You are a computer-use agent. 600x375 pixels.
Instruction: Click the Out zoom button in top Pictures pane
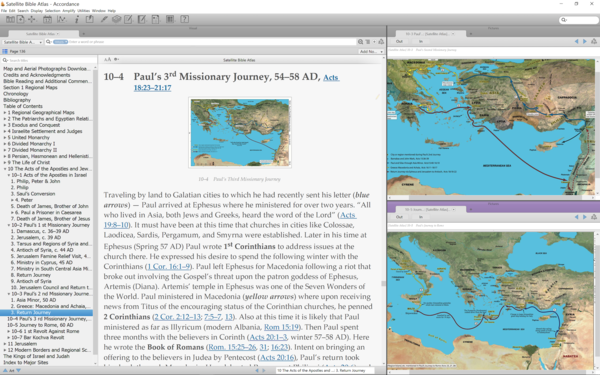click(399, 41)
